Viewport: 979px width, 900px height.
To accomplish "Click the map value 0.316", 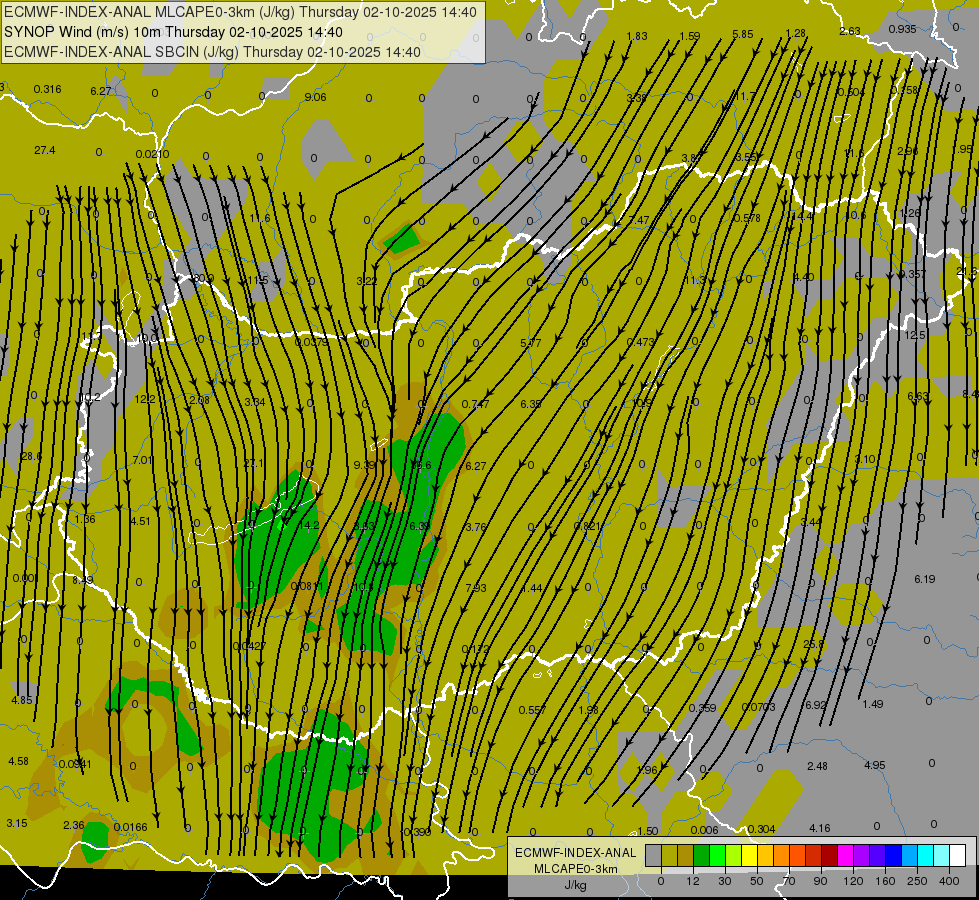I will (47, 89).
